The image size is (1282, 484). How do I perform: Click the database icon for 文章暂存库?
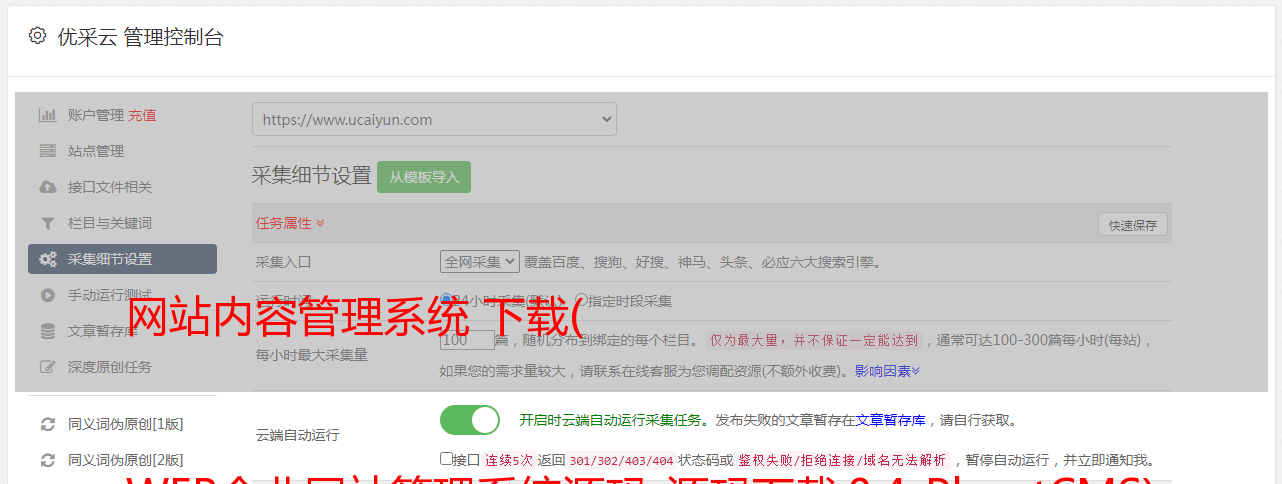point(47,331)
